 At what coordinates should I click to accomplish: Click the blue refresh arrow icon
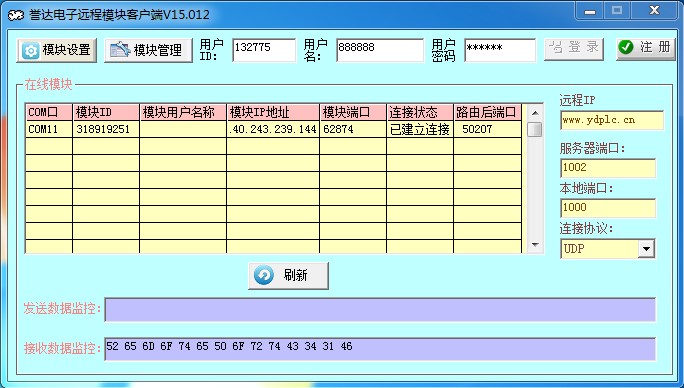(x=263, y=275)
